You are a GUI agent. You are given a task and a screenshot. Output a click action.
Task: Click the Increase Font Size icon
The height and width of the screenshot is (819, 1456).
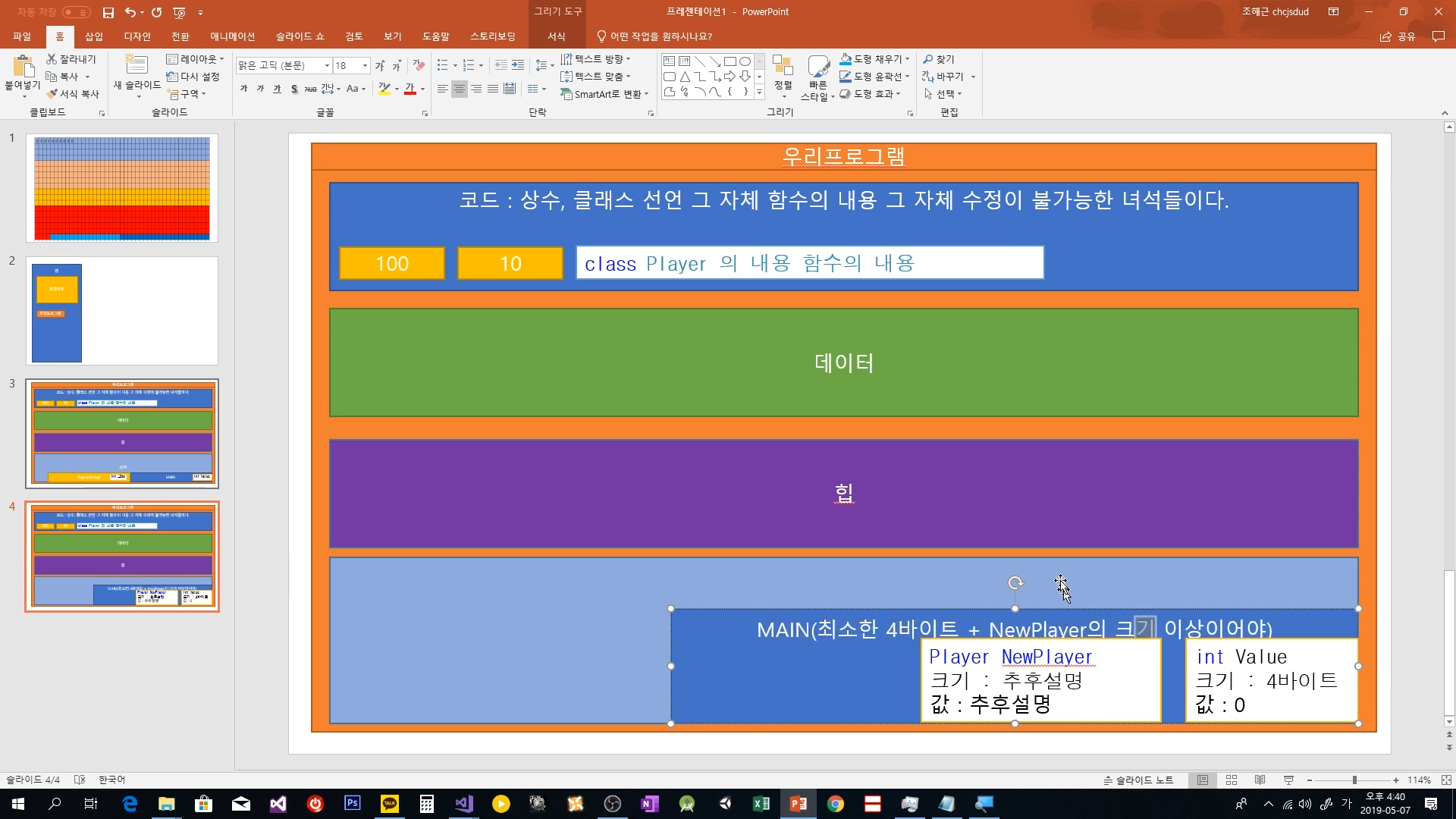(x=380, y=66)
